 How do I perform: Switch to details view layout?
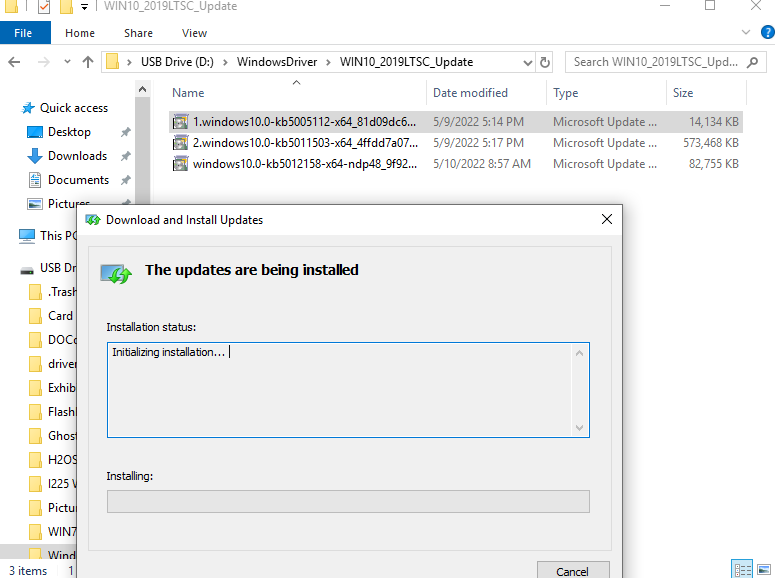(x=741, y=569)
